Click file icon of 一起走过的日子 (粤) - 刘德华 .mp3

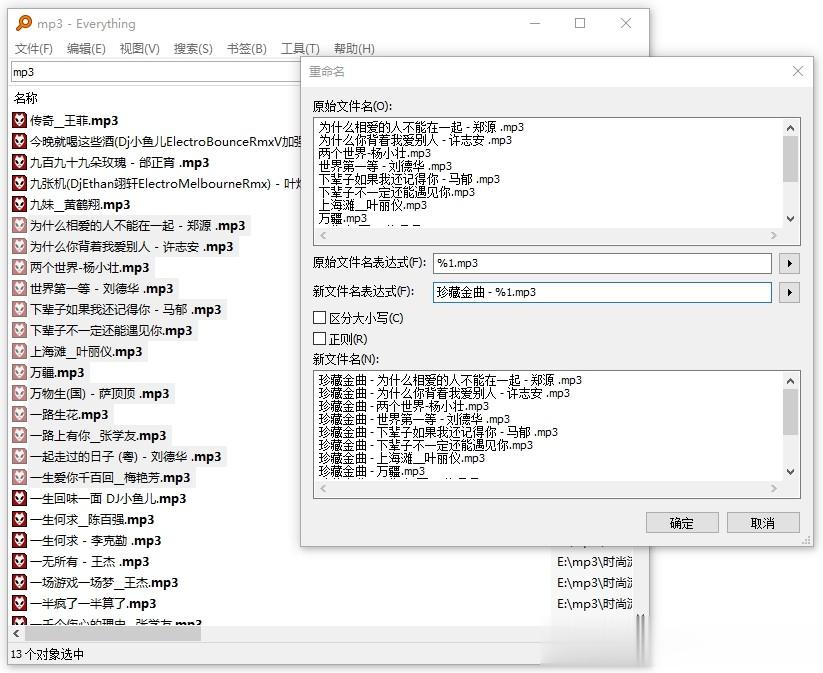click(19, 456)
